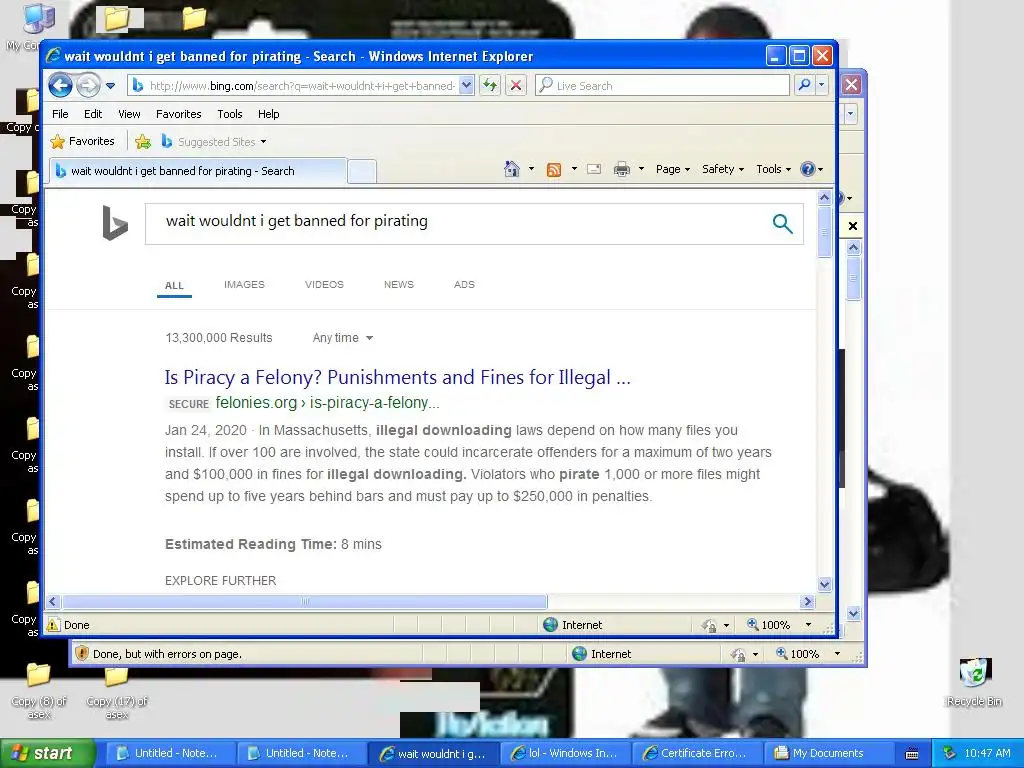The width and height of the screenshot is (1024, 768).
Task: Click the Bing search query field
Action: click(457, 222)
